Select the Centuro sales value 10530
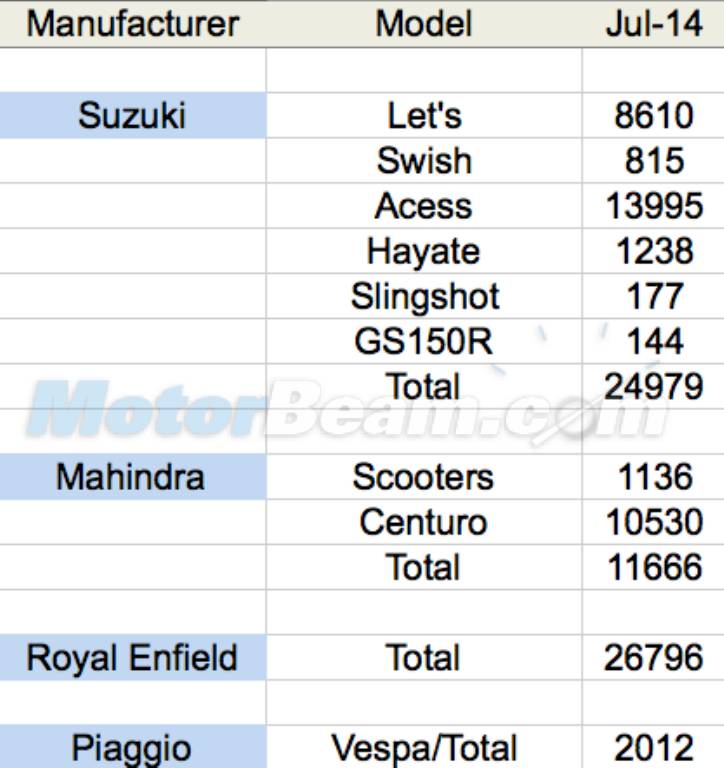The image size is (724, 768). pos(654,522)
